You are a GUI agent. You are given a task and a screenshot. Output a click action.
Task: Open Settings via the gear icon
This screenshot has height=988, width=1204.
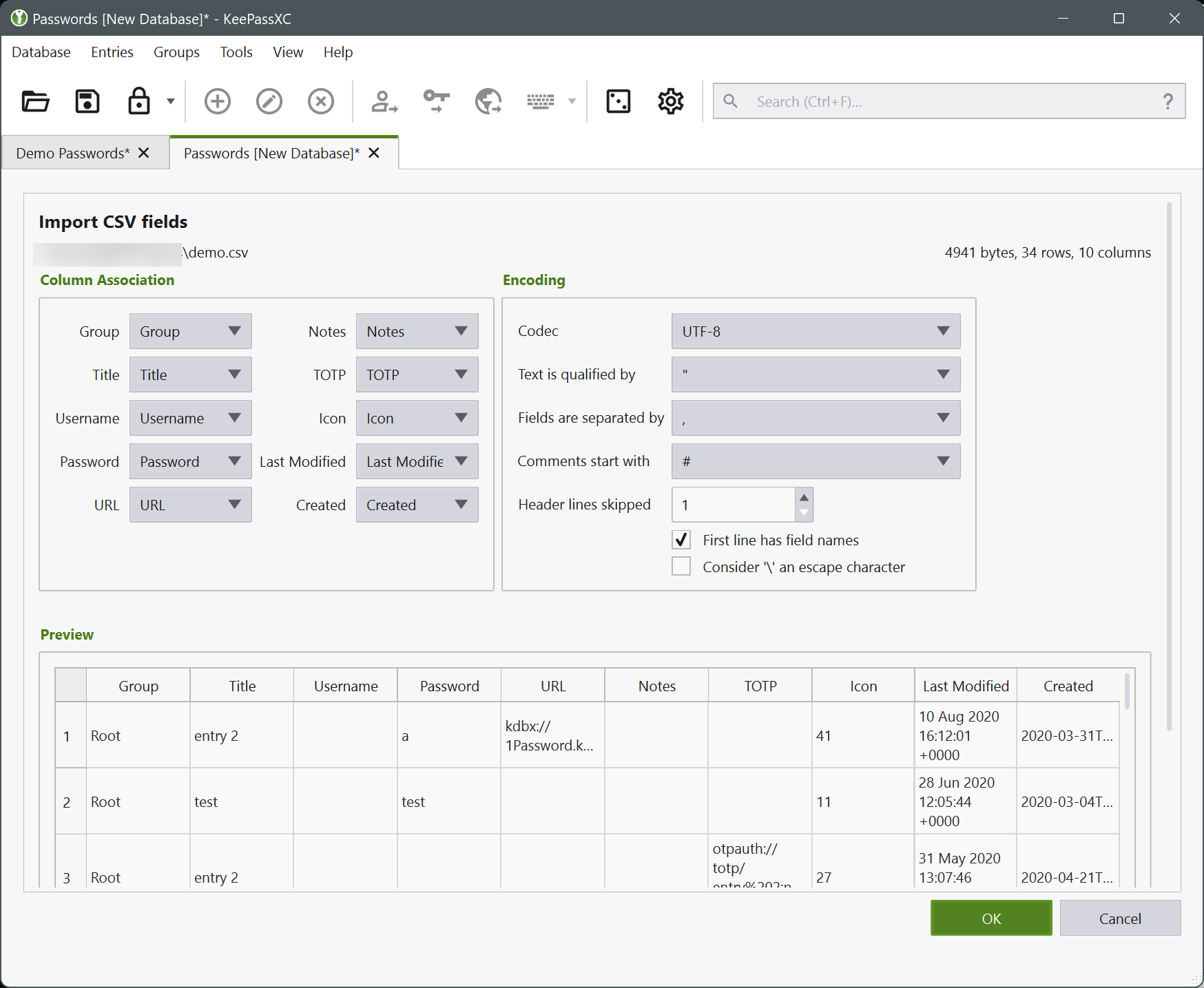click(670, 101)
